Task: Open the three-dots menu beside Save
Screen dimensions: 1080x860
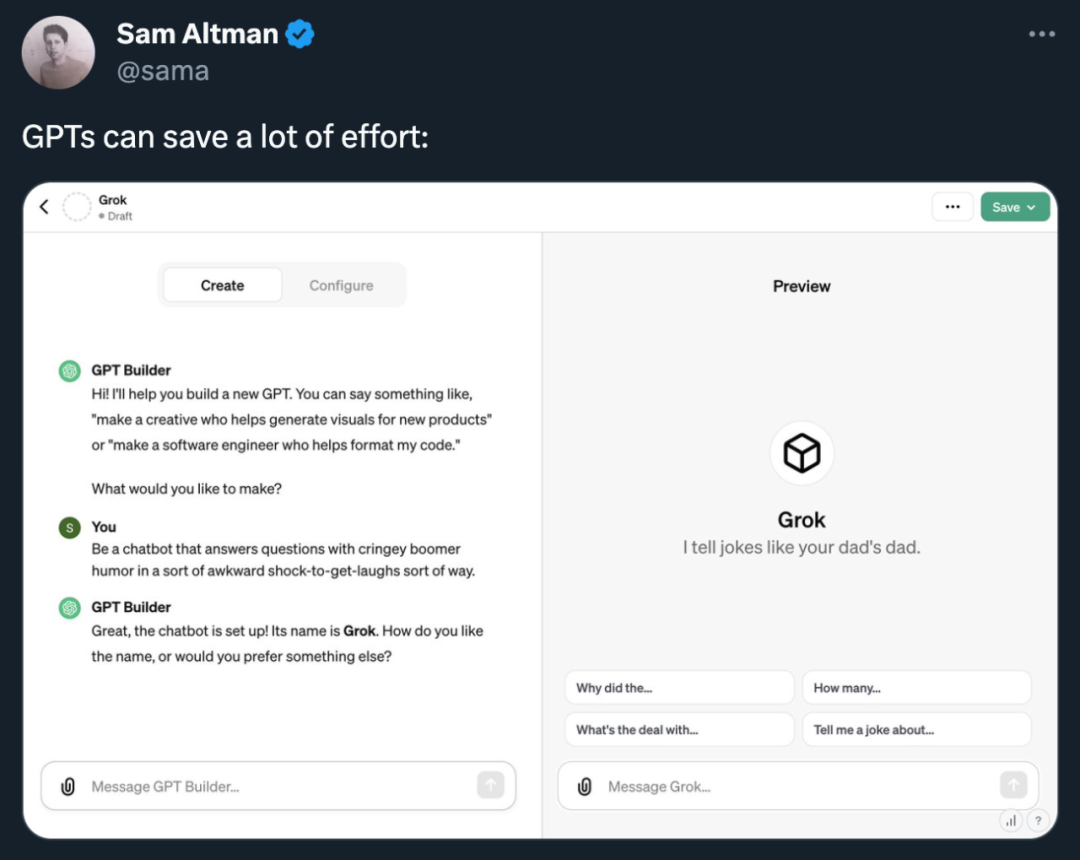Action: 952,207
